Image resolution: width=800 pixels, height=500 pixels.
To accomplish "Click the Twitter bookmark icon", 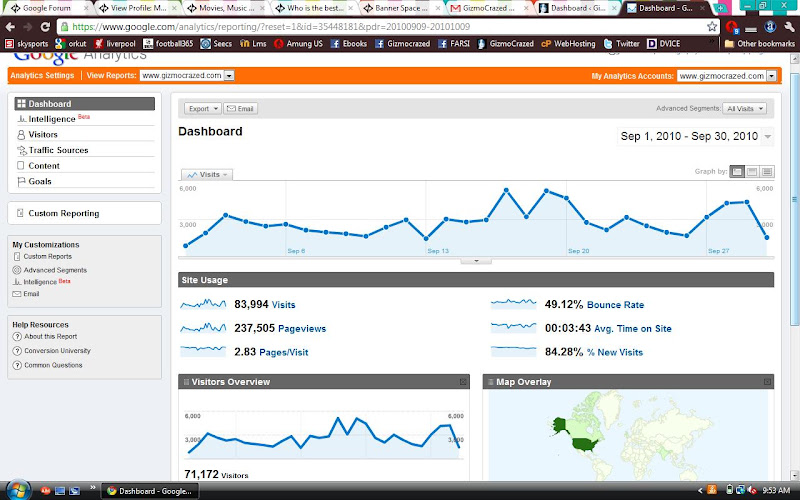I will [x=608, y=44].
